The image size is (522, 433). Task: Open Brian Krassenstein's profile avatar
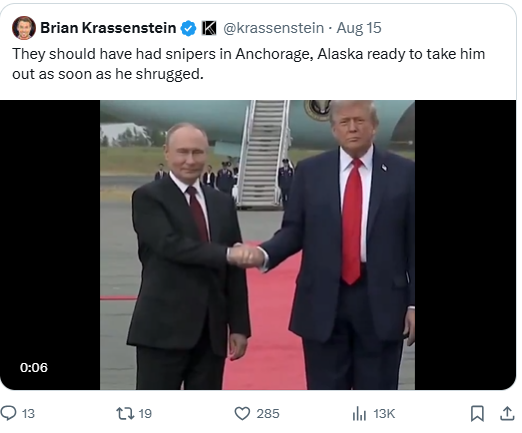pos(24,28)
